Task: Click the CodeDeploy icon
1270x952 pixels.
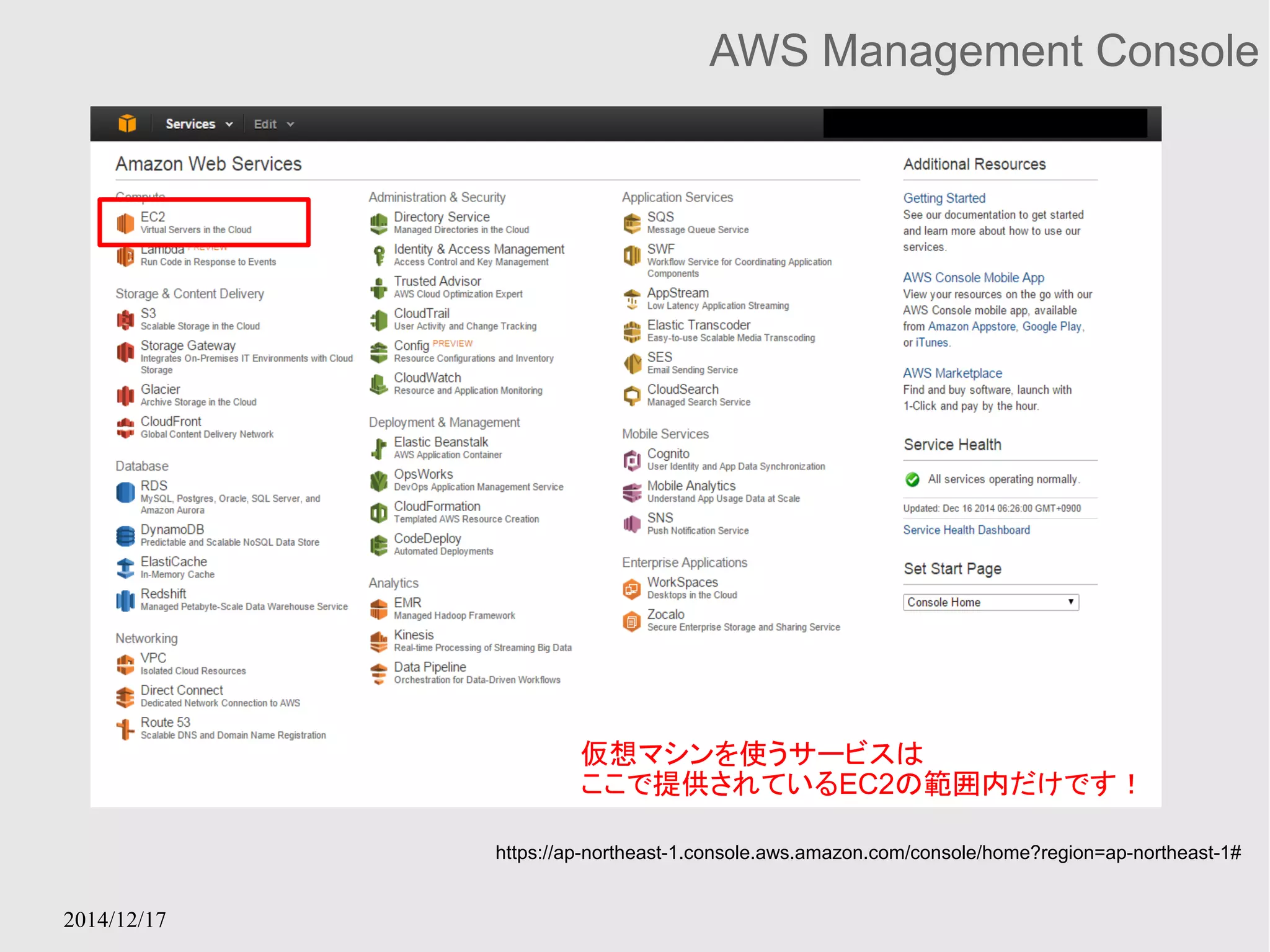Action: (x=379, y=545)
